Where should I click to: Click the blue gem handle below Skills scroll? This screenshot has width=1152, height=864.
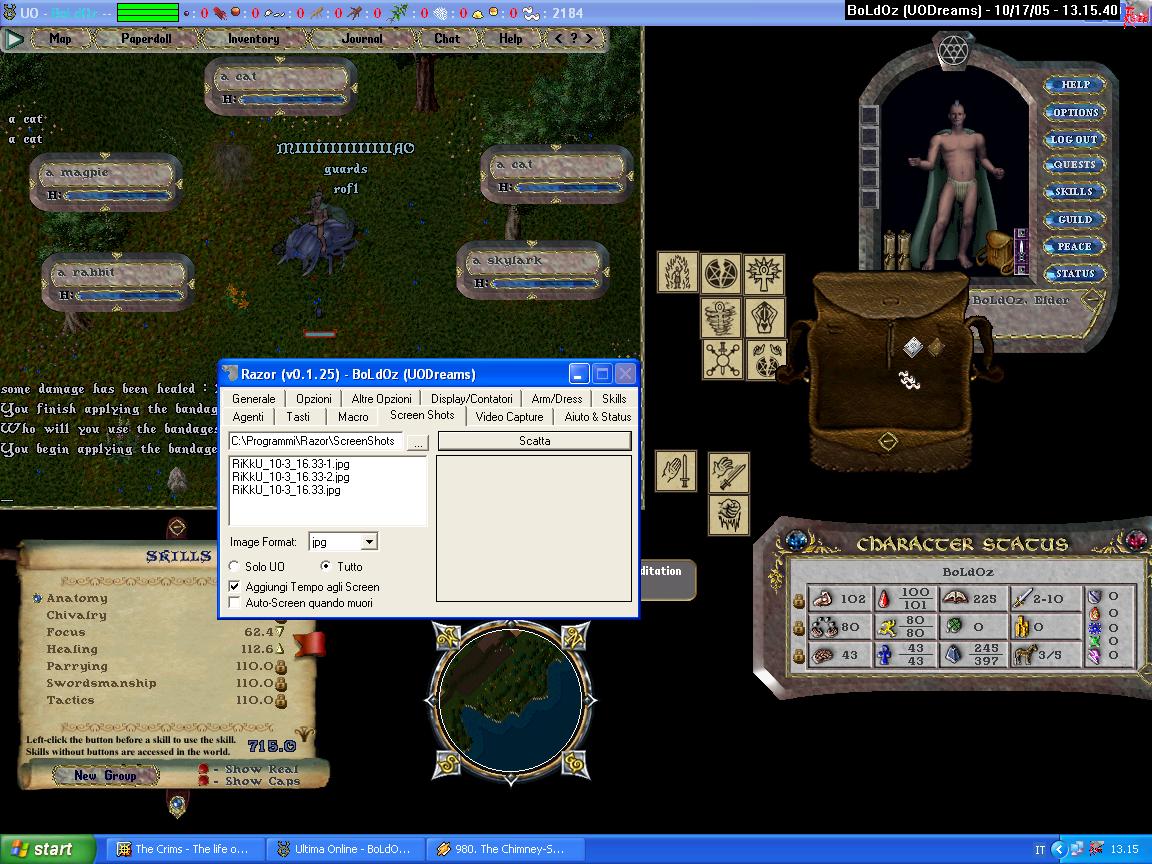tap(177, 805)
